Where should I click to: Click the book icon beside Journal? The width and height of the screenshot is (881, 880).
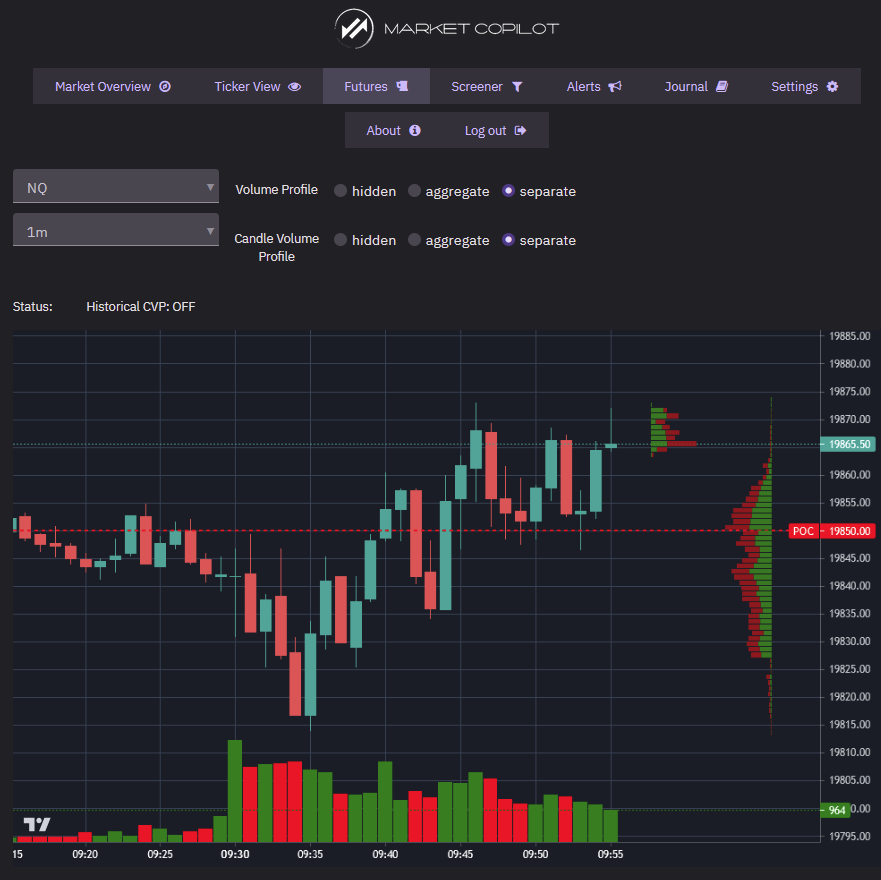[x=722, y=87]
